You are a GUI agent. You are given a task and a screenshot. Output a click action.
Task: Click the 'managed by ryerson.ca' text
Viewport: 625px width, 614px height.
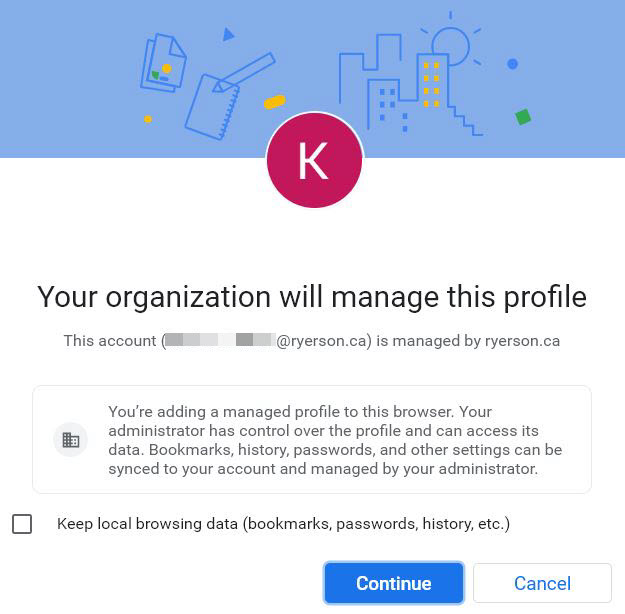tap(476, 341)
